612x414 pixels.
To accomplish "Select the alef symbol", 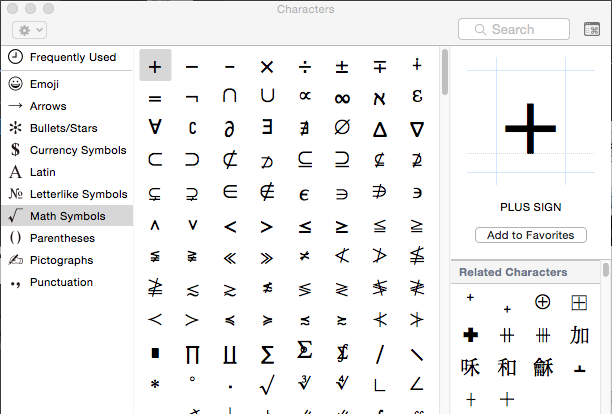I will 379,98.
